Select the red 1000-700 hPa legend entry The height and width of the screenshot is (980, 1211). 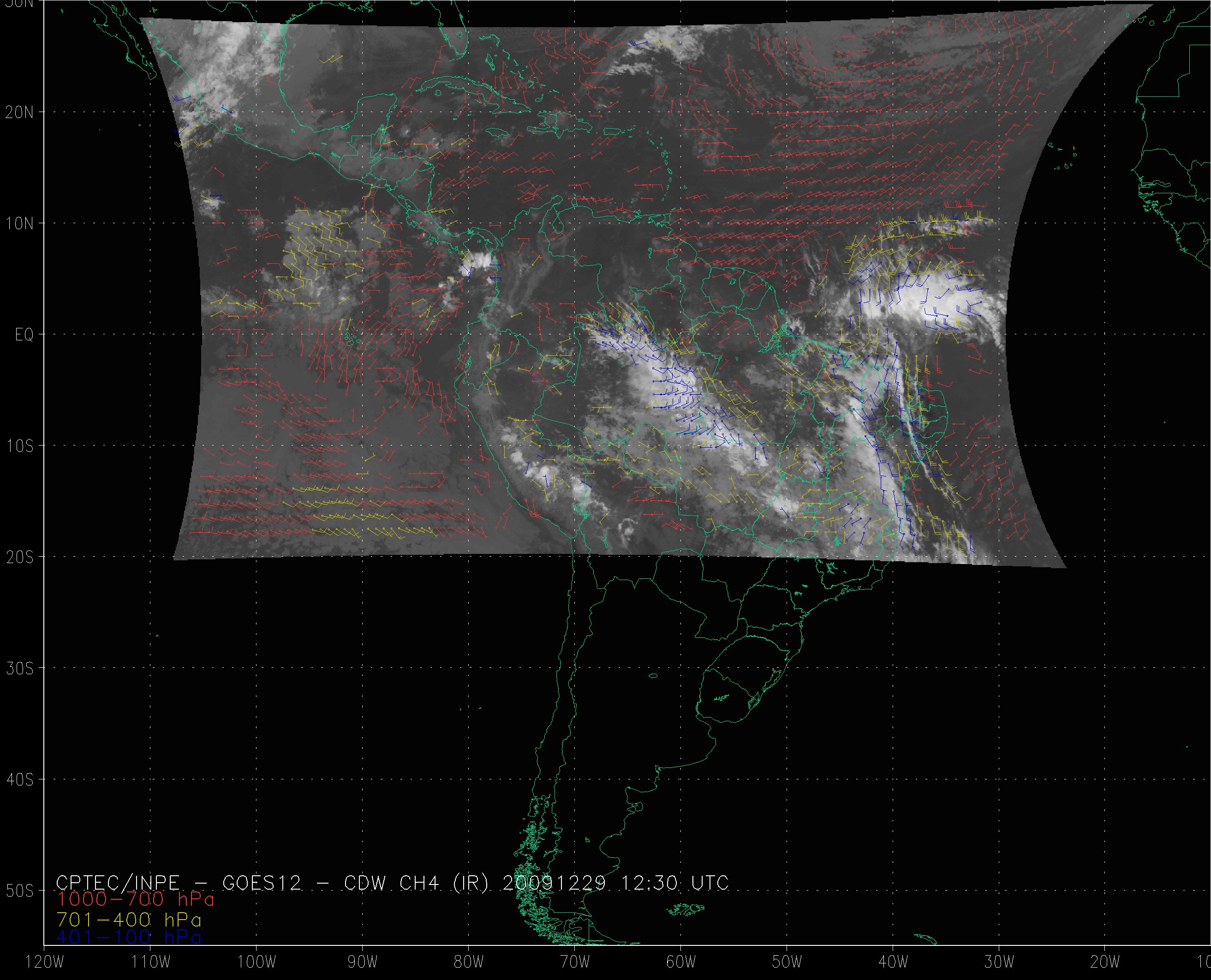(136, 899)
